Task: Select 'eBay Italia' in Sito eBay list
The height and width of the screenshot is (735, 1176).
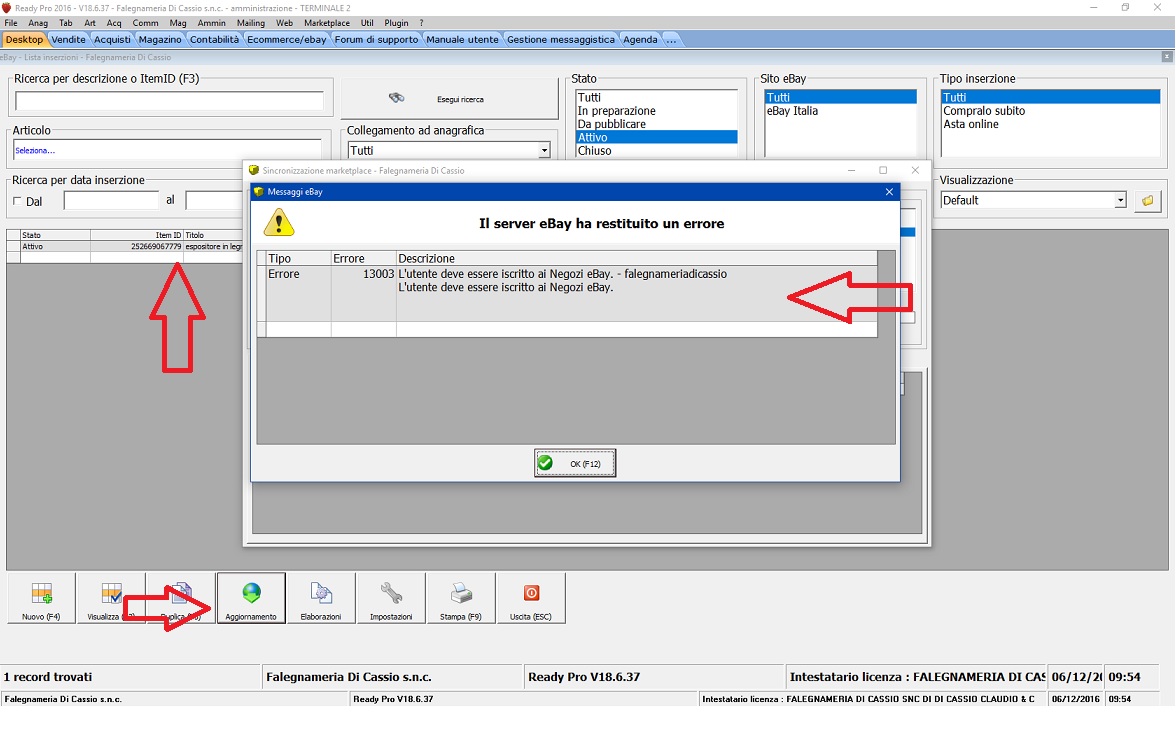Action: pyautogui.click(x=840, y=111)
